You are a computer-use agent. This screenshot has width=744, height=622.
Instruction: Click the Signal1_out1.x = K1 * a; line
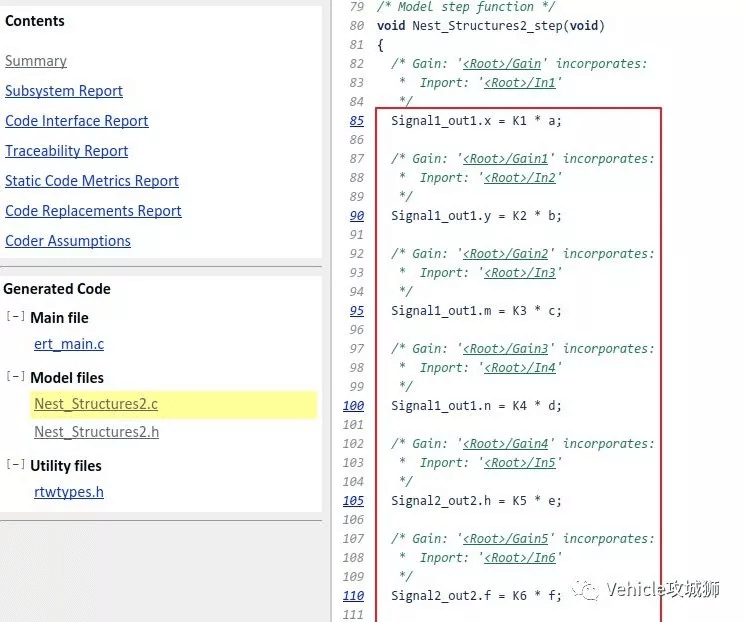coord(476,121)
